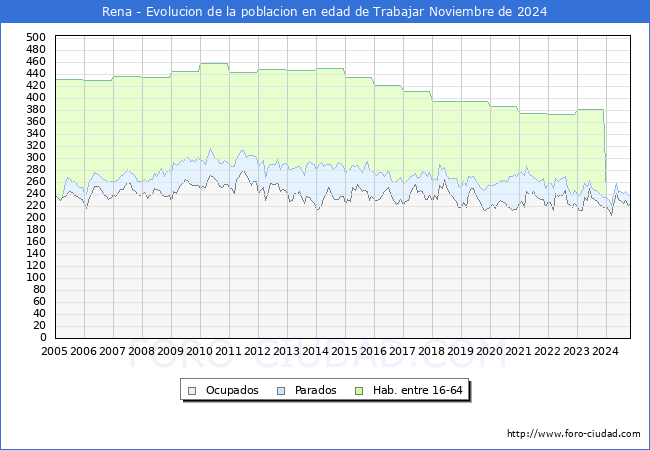Viewport: 650px width, 450px height.
Task: Click the 260 y-axis value
Action: click(36, 182)
